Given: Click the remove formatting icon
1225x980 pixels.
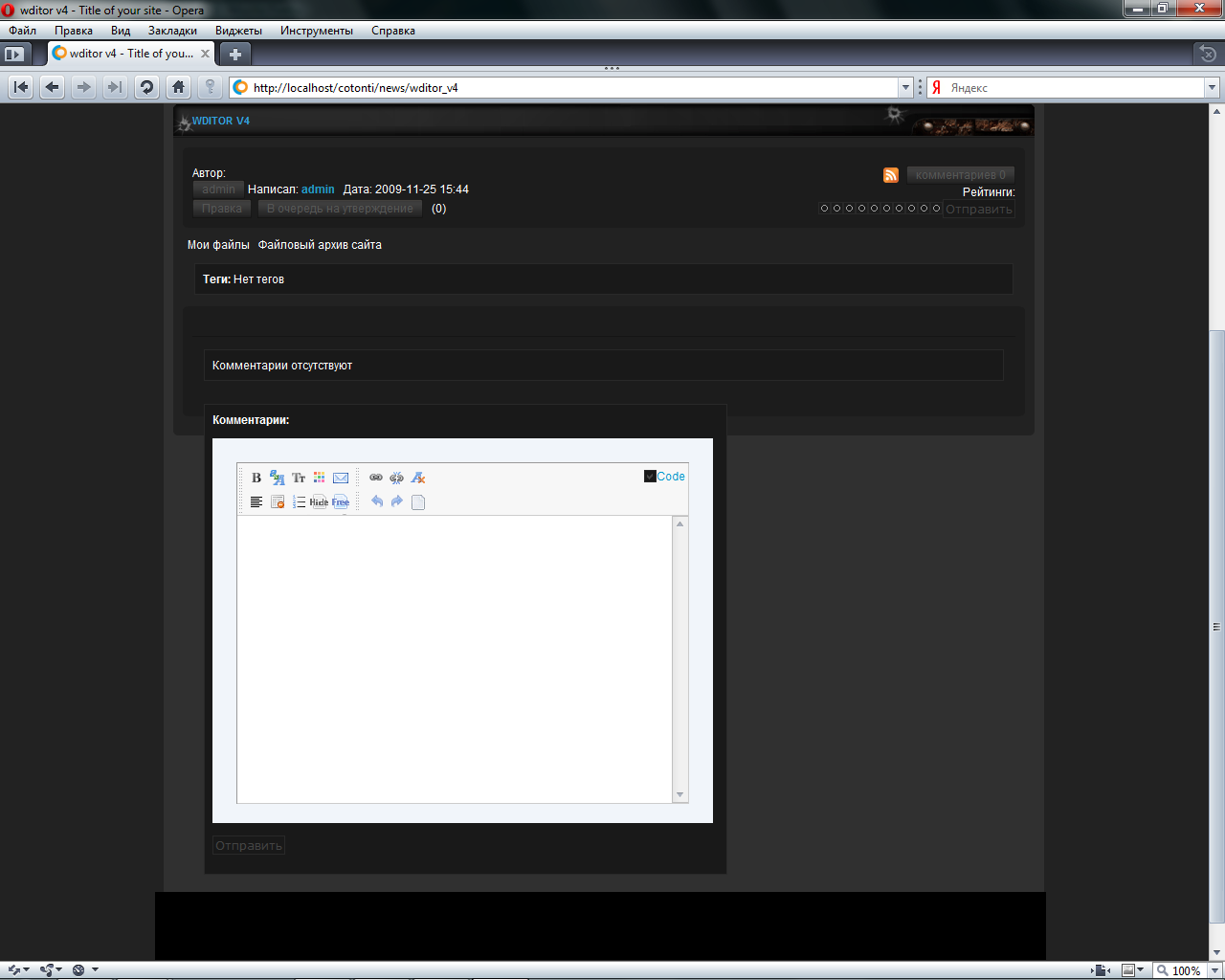Looking at the screenshot, I should tap(418, 478).
